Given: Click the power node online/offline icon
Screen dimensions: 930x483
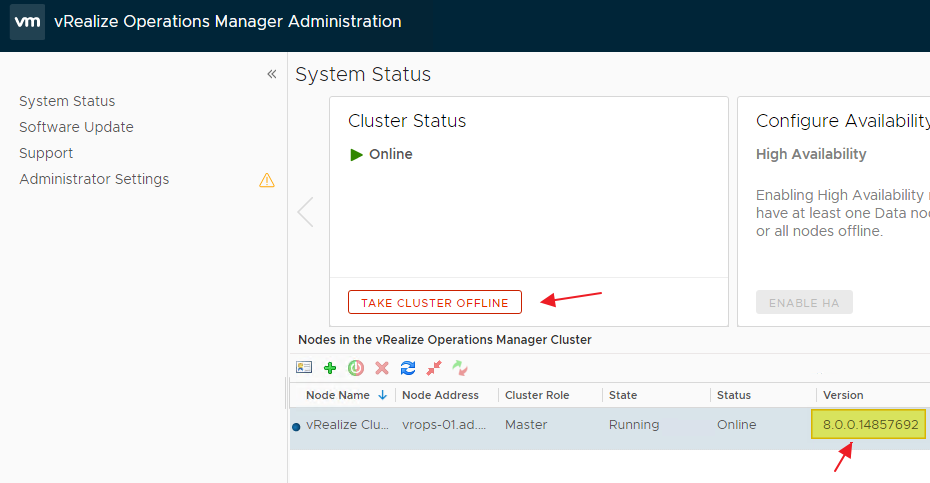Looking at the screenshot, I should click(x=356, y=368).
